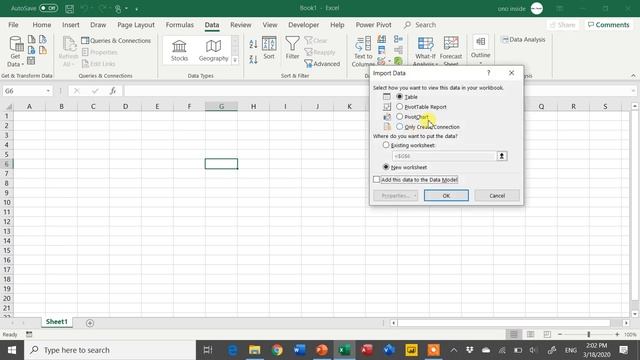Add a new sheet
Image resolution: width=640 pixels, height=360 pixels.
(90, 323)
